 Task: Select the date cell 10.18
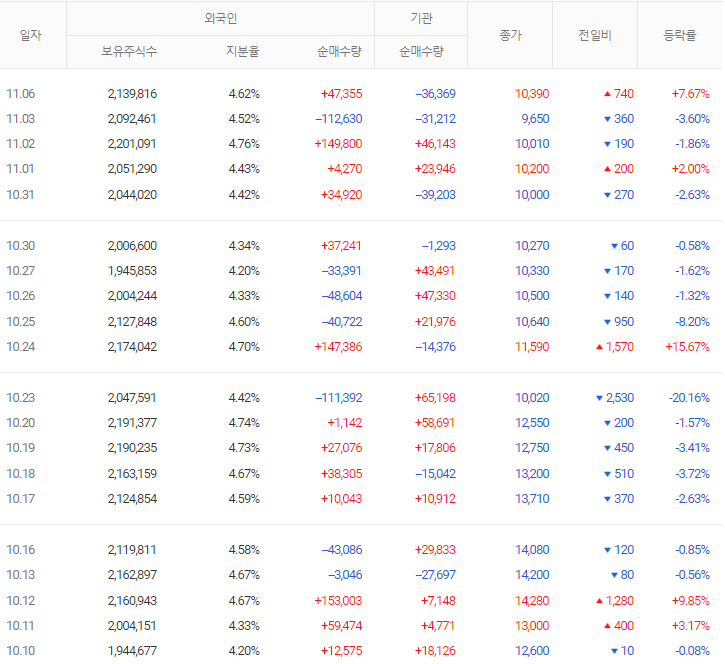[21, 473]
